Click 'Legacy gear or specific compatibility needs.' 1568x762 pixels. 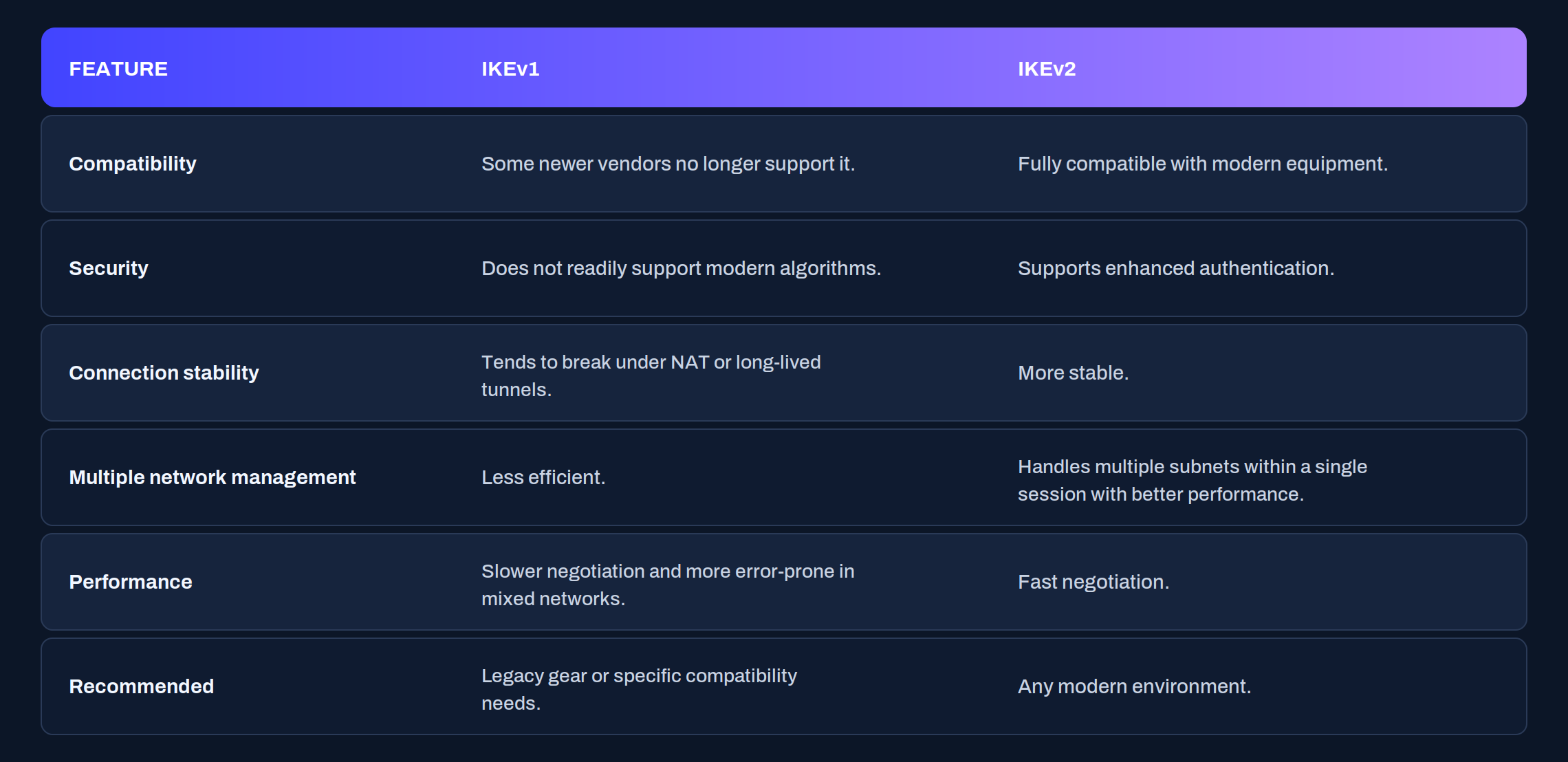(x=639, y=689)
